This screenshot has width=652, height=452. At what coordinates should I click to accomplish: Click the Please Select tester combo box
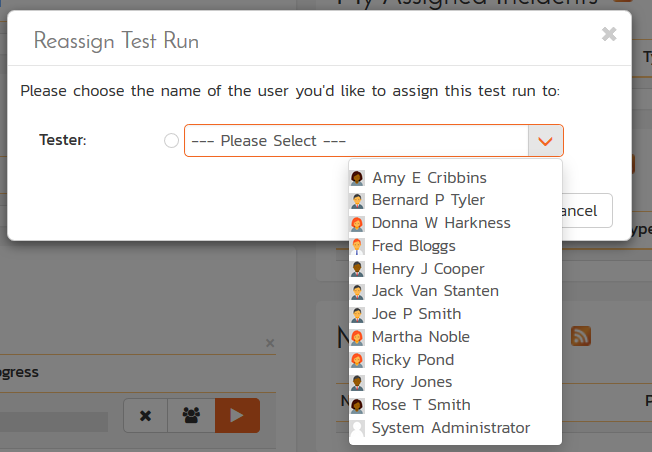click(x=356, y=141)
